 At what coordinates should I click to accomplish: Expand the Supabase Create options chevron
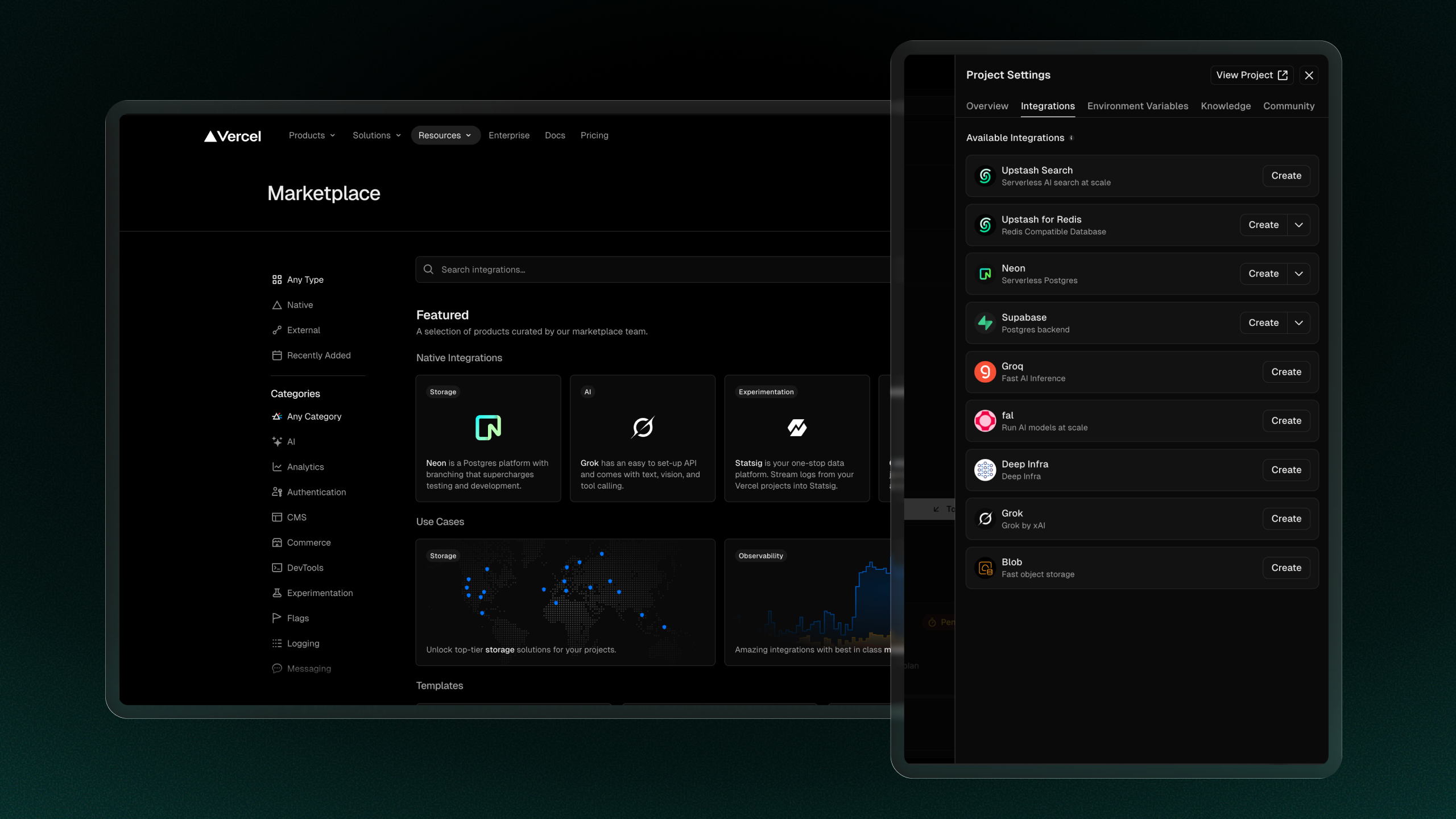coord(1299,322)
